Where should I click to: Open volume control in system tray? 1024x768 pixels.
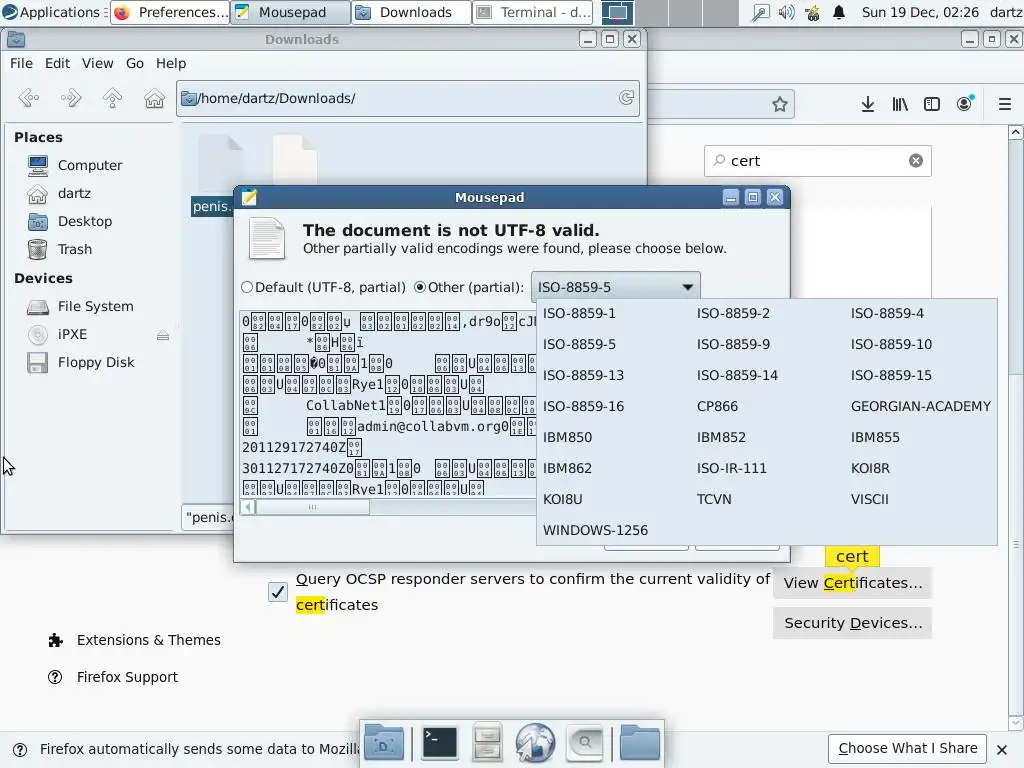tap(786, 12)
